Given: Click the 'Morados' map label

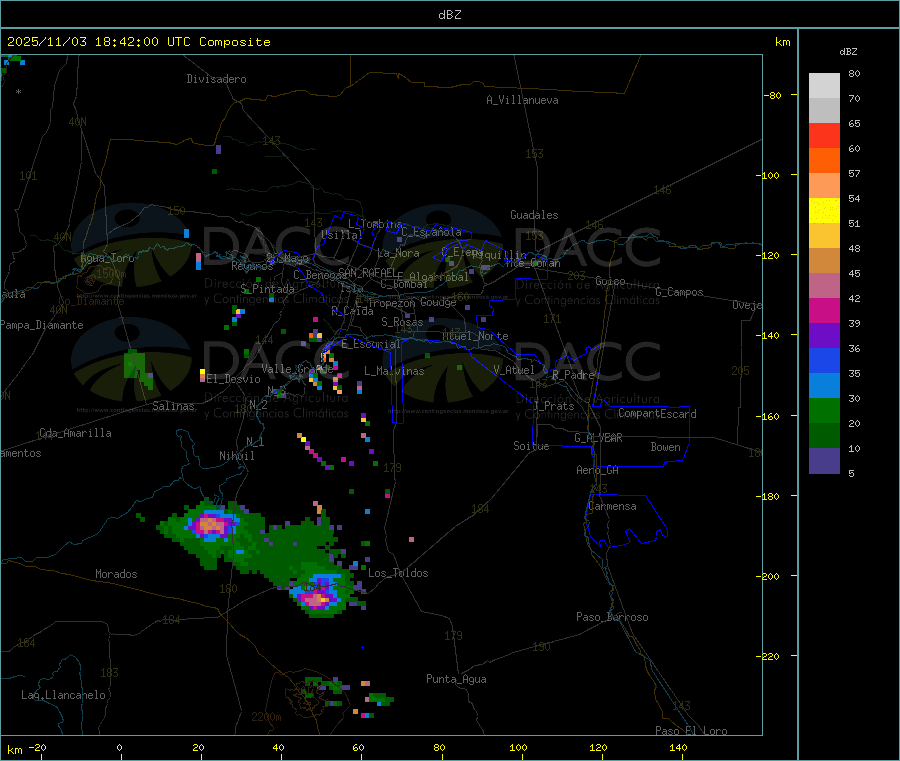Looking at the screenshot, I should (117, 574).
